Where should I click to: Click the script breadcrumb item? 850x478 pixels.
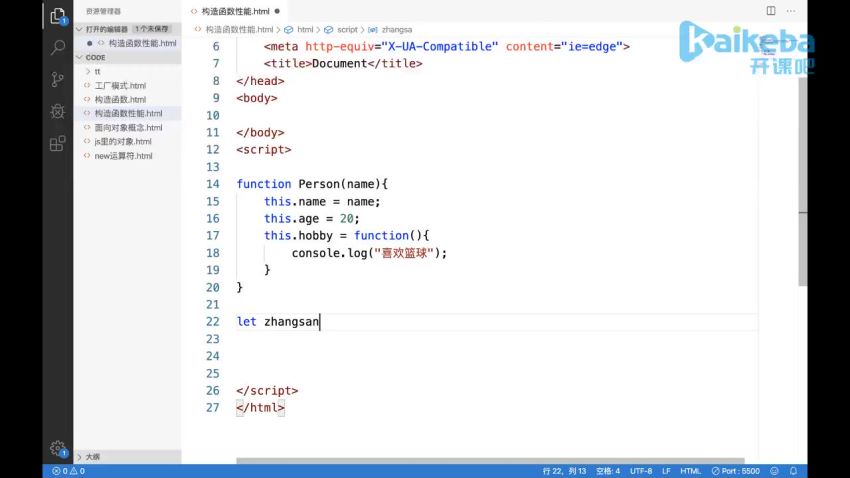347,29
